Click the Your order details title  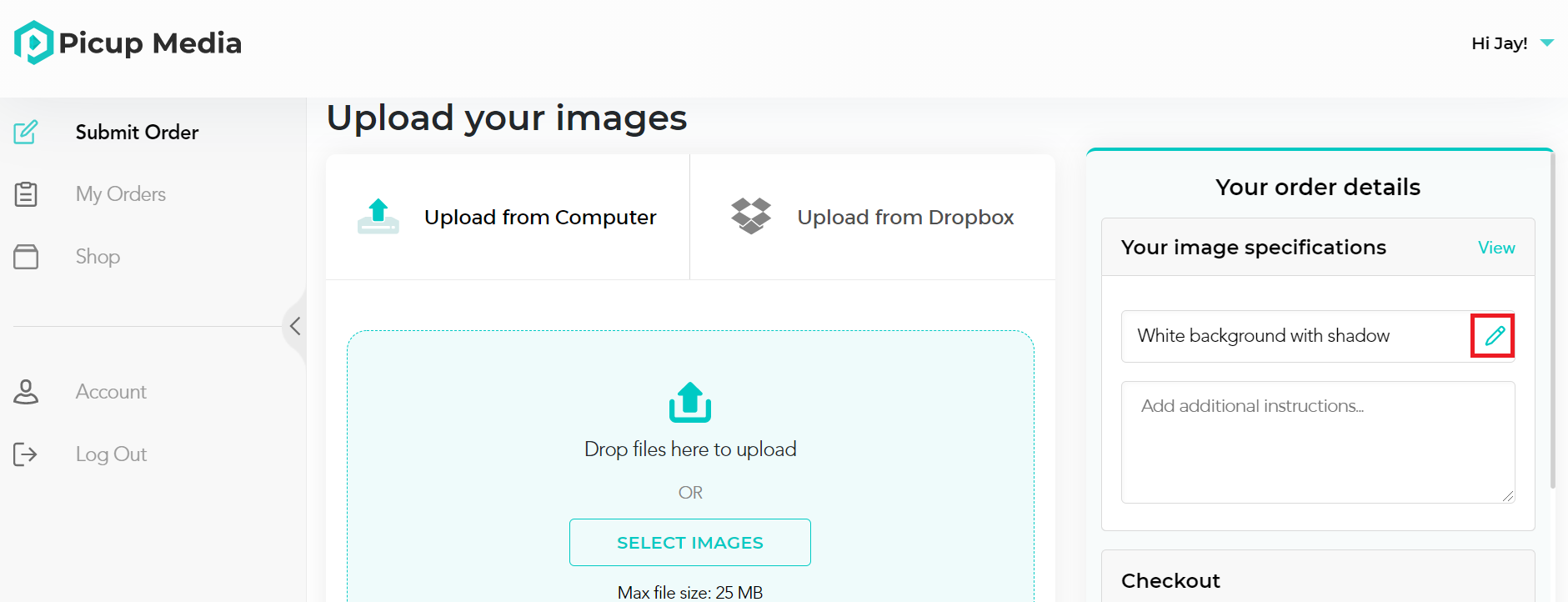coord(1318,187)
